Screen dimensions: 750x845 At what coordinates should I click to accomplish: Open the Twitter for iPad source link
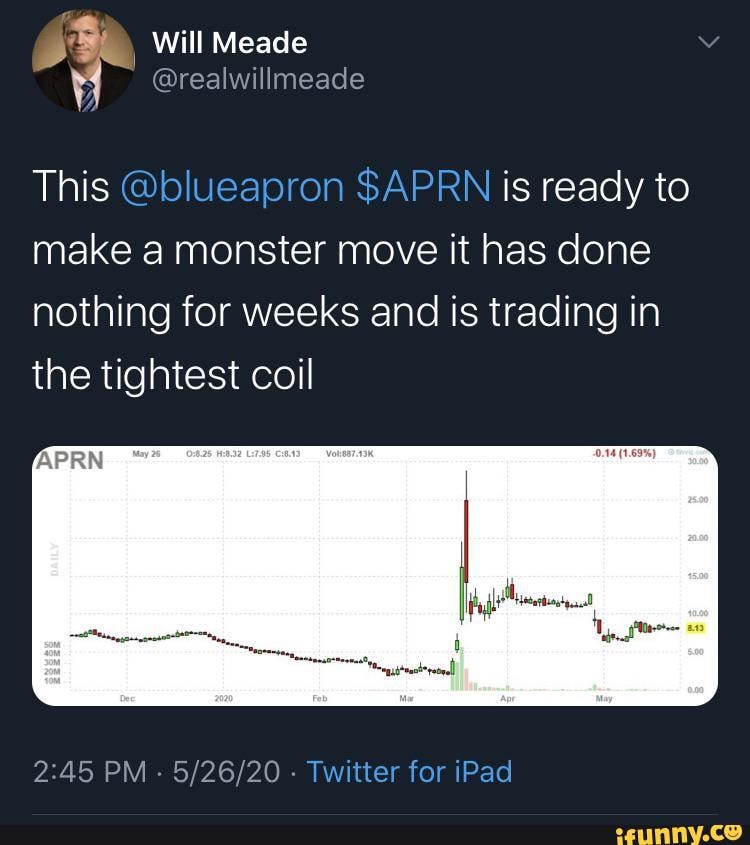[409, 771]
